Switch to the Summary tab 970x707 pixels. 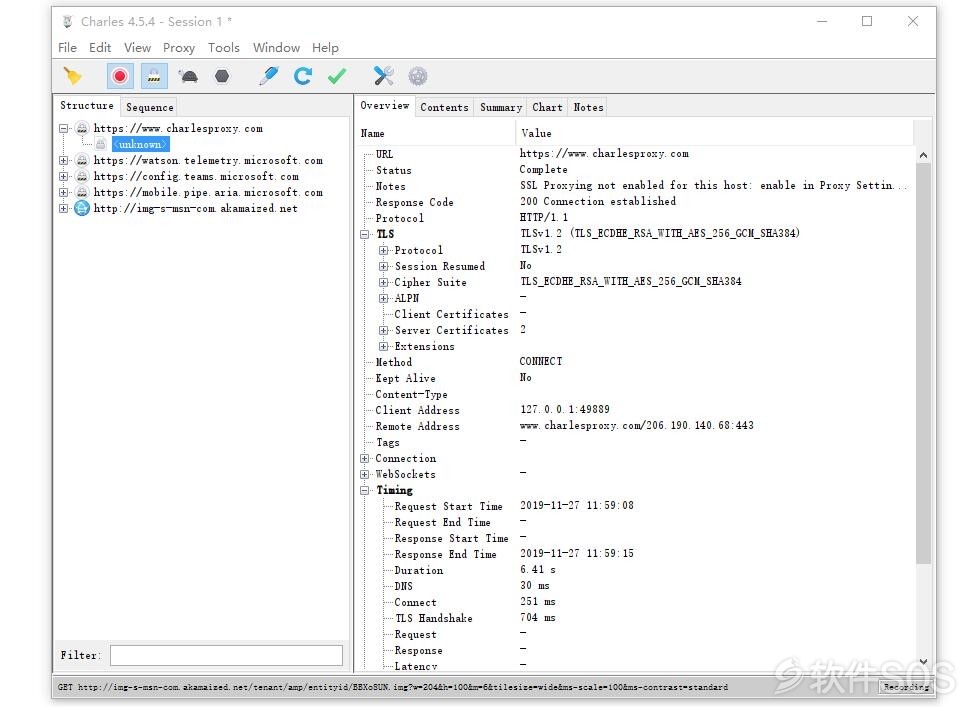[501, 107]
